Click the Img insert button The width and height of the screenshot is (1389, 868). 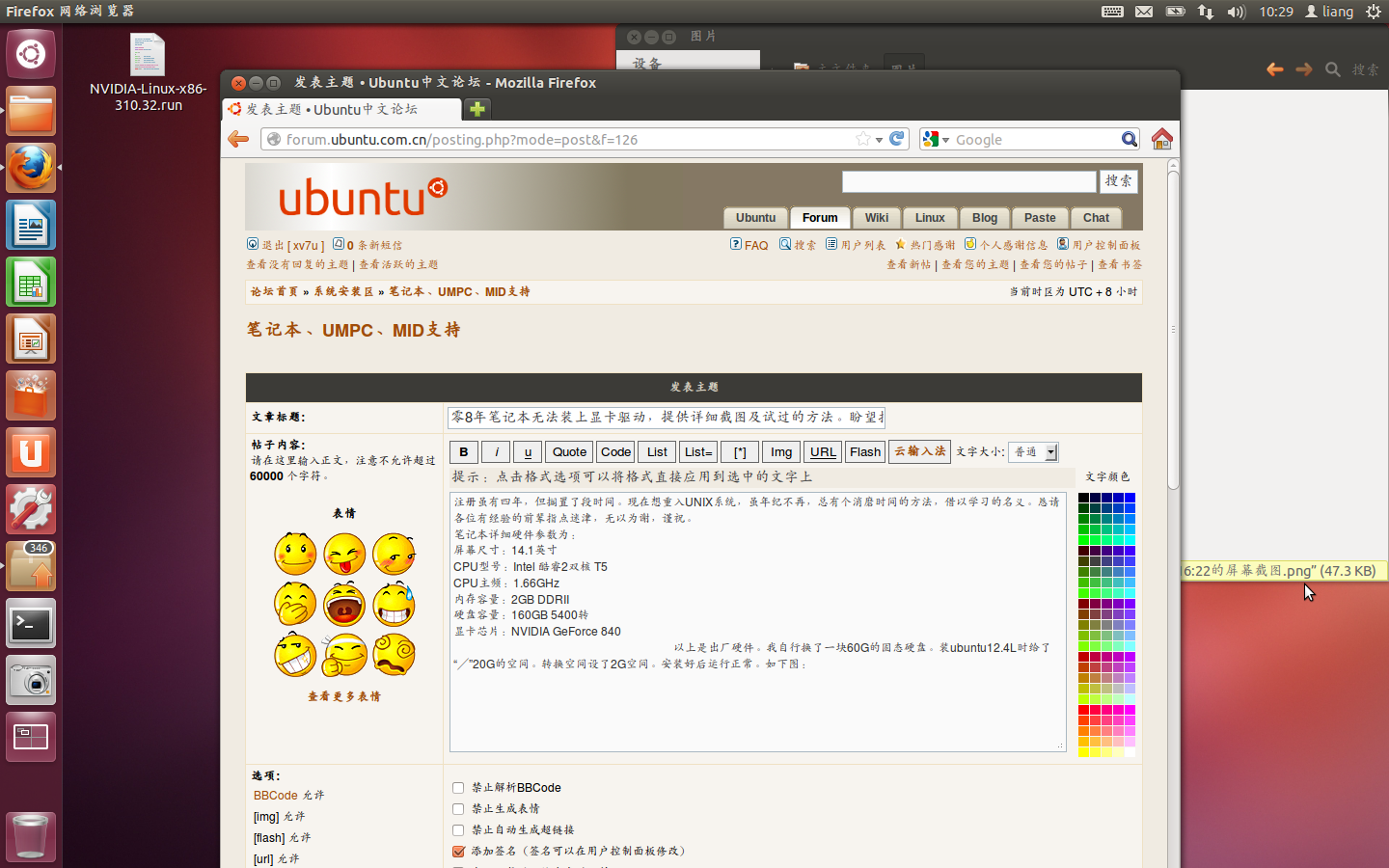click(781, 451)
